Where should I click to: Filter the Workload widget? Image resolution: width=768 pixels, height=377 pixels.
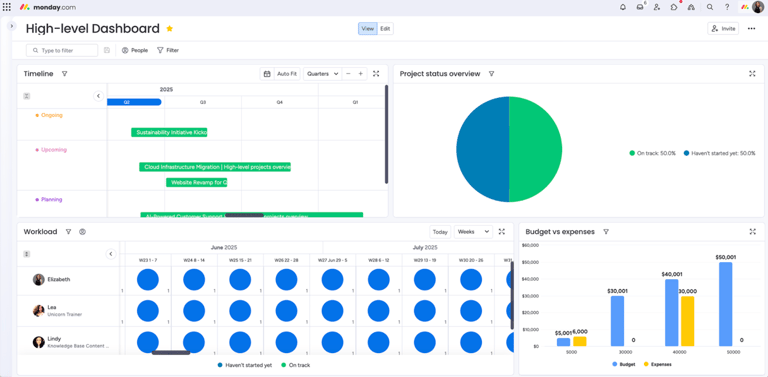pos(68,232)
